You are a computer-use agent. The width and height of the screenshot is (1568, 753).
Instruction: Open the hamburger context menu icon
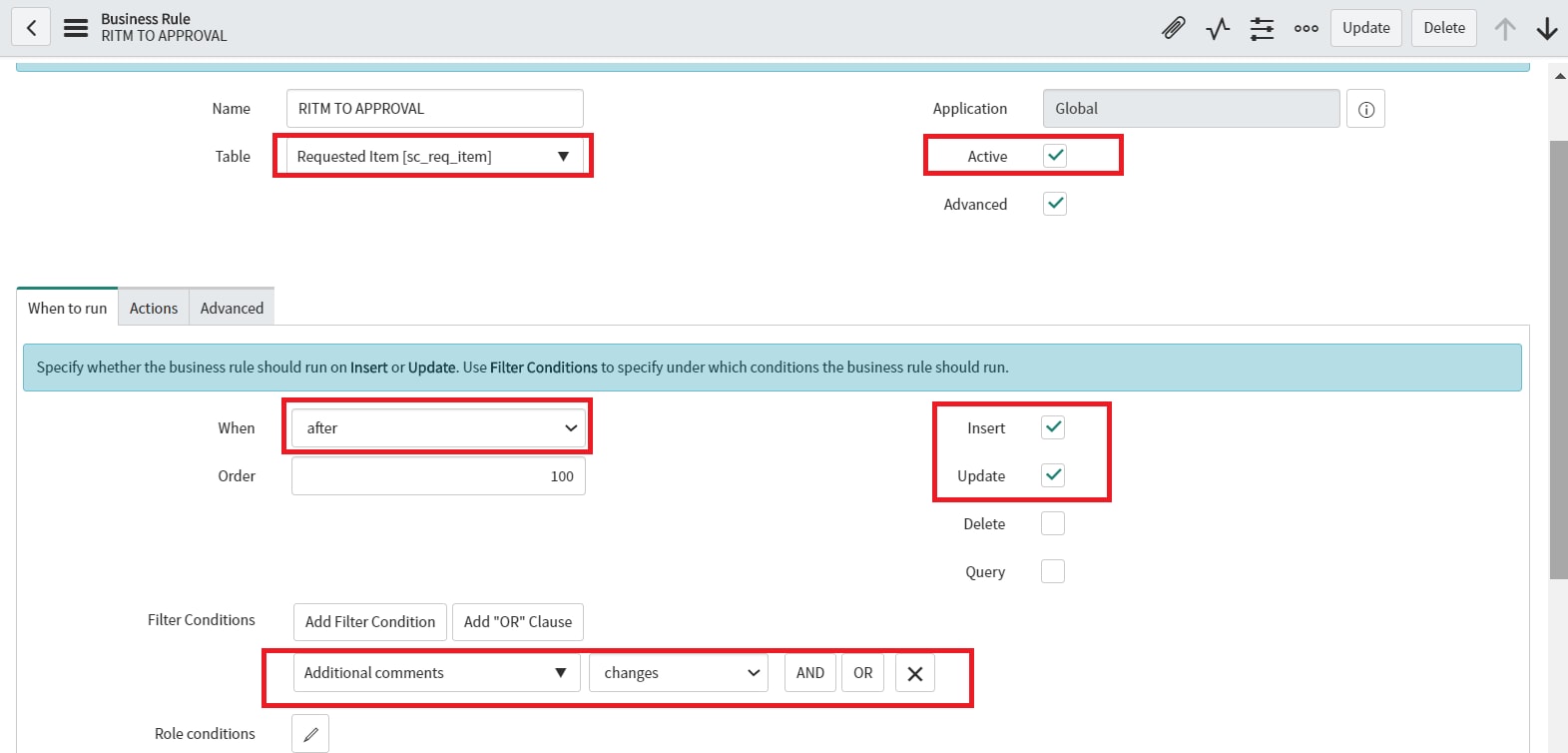76,28
